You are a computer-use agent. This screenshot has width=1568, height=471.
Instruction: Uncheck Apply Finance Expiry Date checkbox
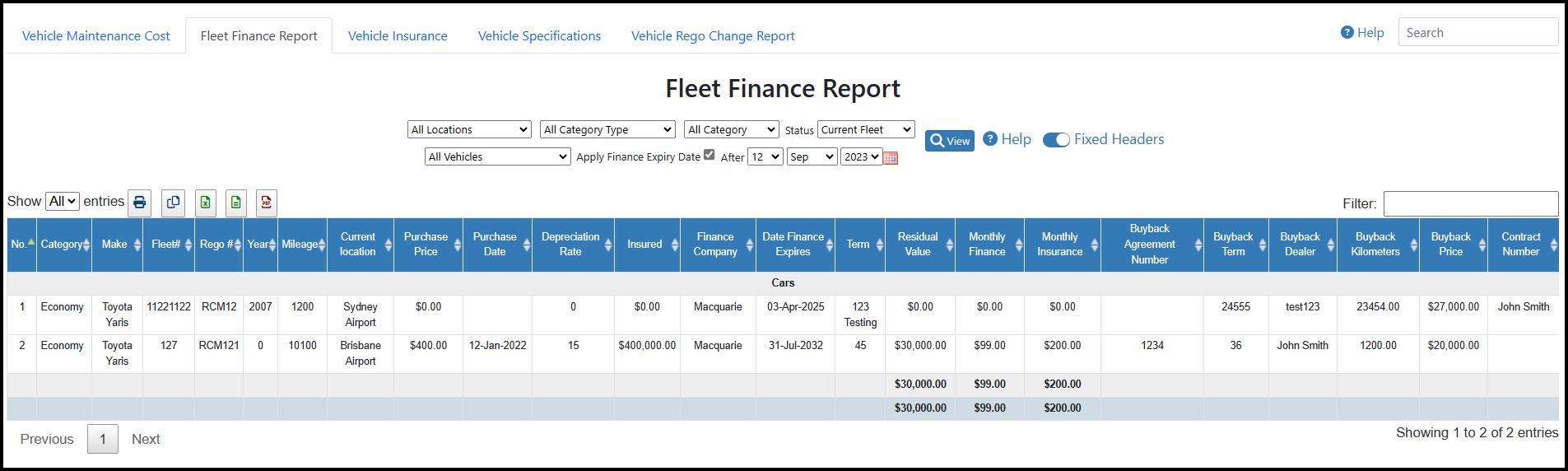710,154
